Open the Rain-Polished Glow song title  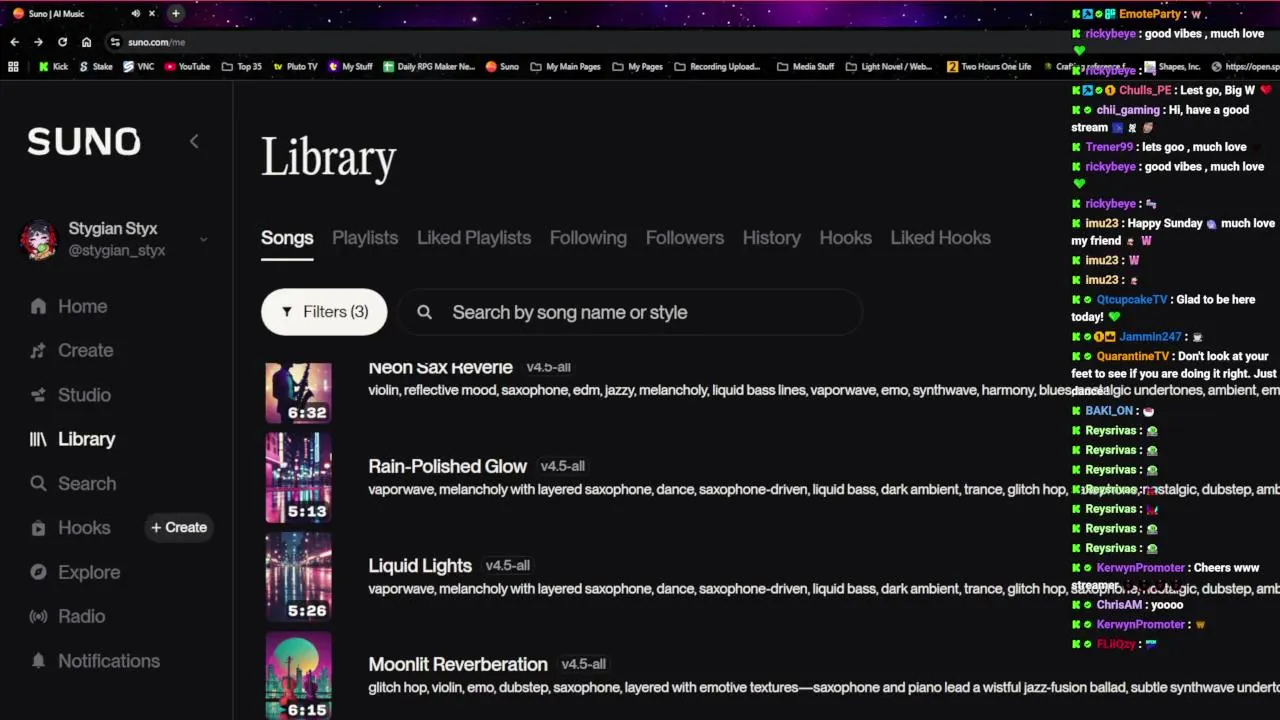coord(447,466)
